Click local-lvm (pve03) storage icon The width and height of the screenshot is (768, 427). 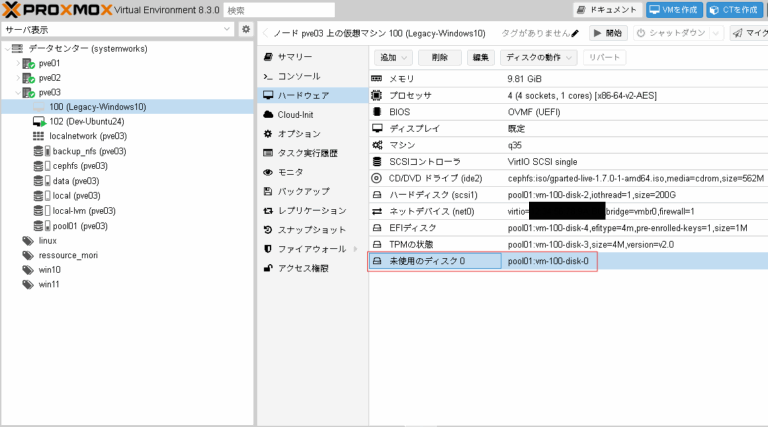pos(42,211)
